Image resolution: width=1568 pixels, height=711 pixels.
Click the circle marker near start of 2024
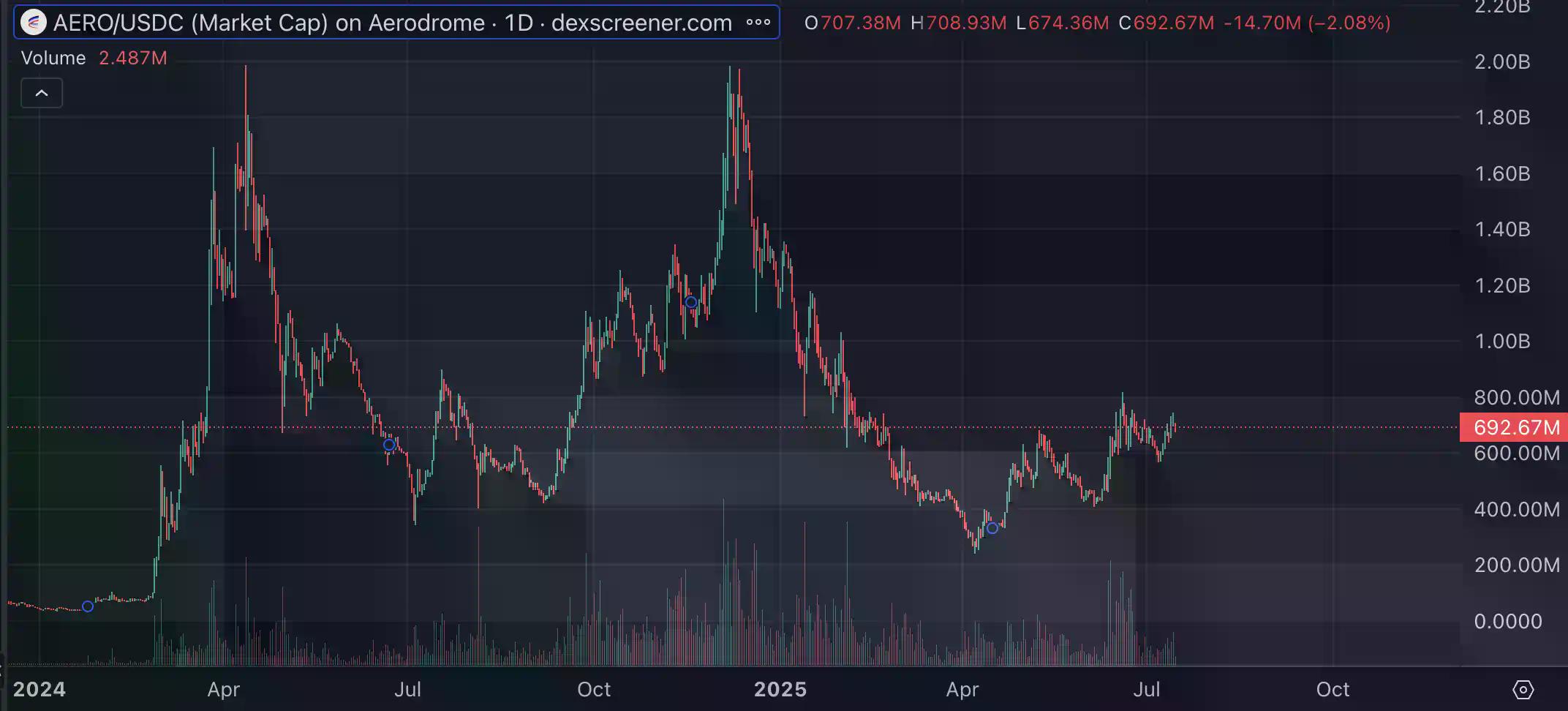[88, 606]
